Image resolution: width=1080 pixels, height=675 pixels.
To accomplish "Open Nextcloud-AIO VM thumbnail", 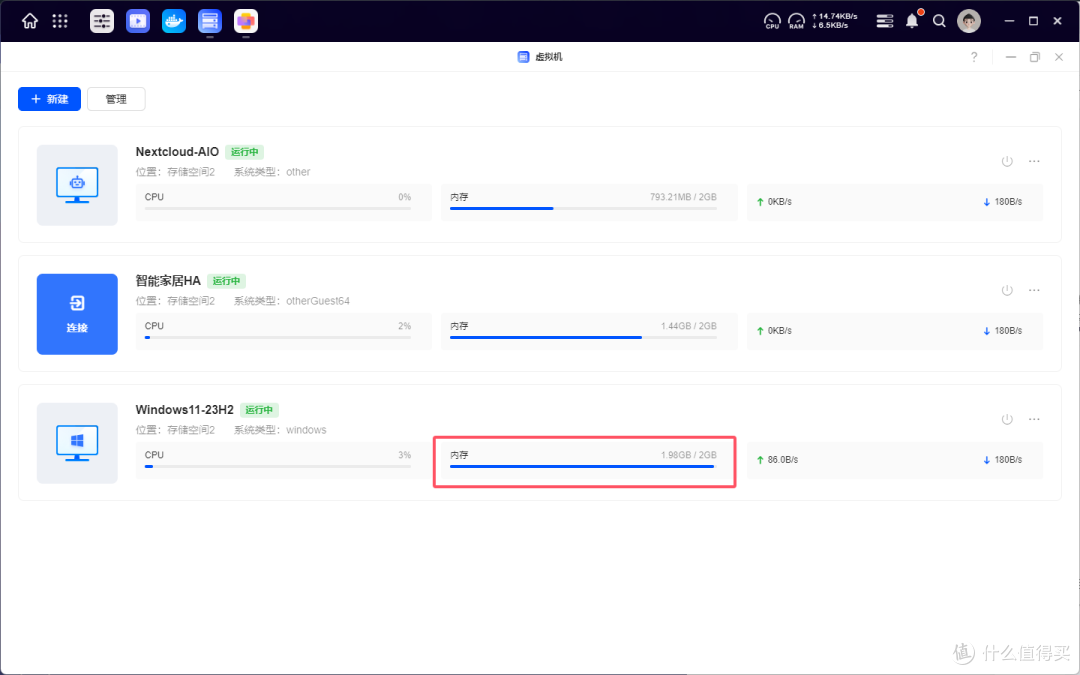I will (77, 185).
